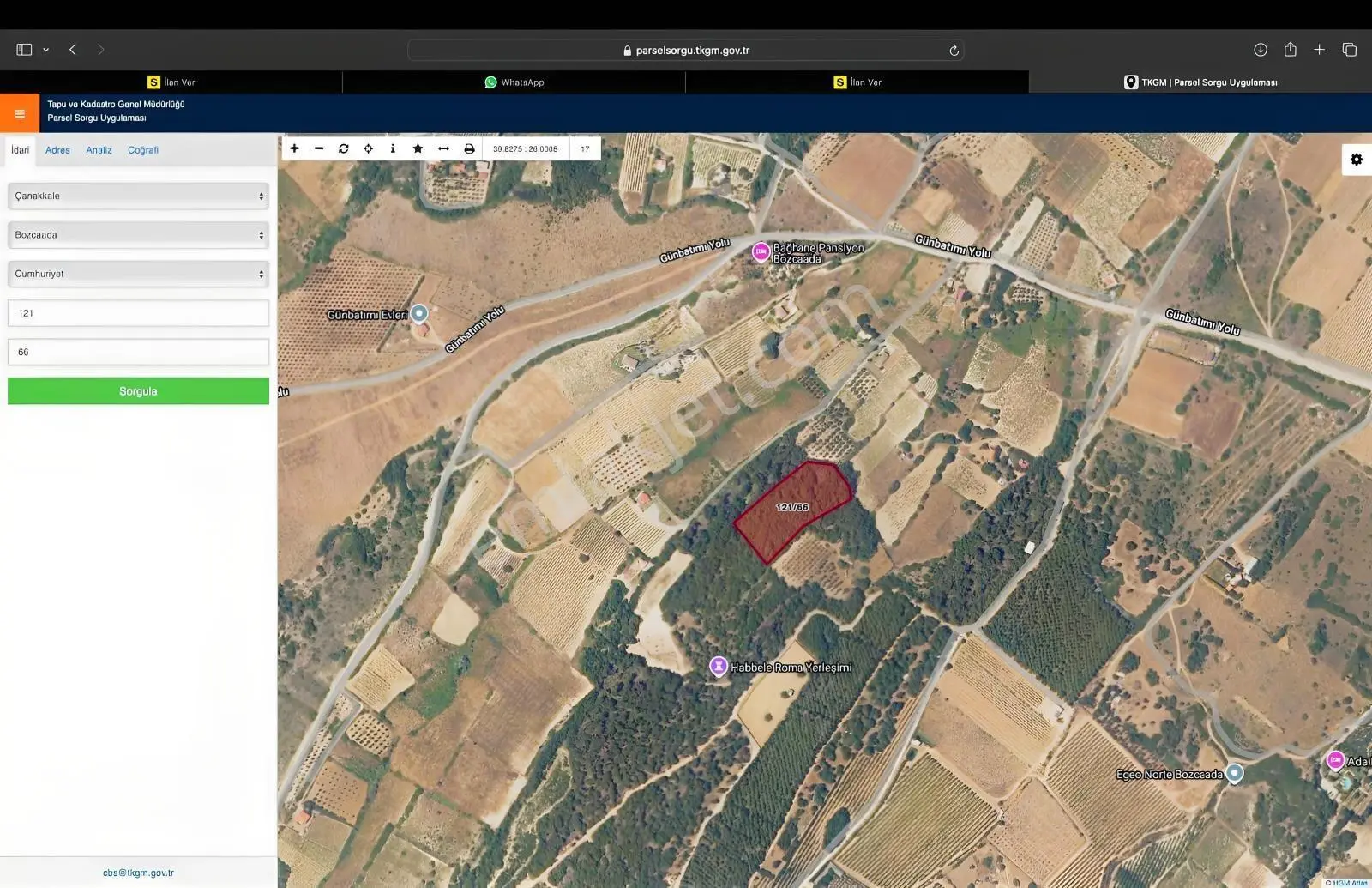Select the red 121/66 parcel polygon
Image resolution: width=1372 pixels, height=888 pixels.
click(x=792, y=511)
